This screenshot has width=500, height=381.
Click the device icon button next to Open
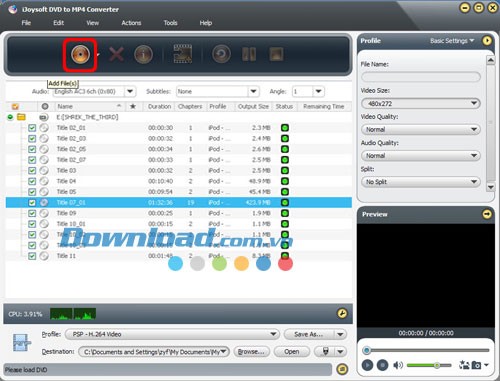coord(325,351)
